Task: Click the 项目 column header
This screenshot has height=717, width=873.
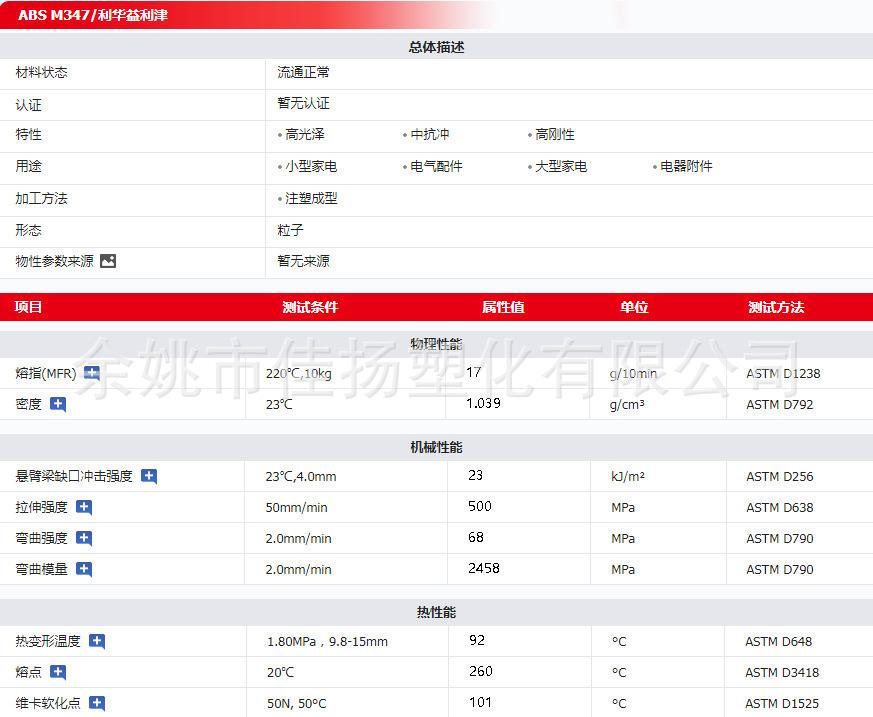Action: [29, 307]
